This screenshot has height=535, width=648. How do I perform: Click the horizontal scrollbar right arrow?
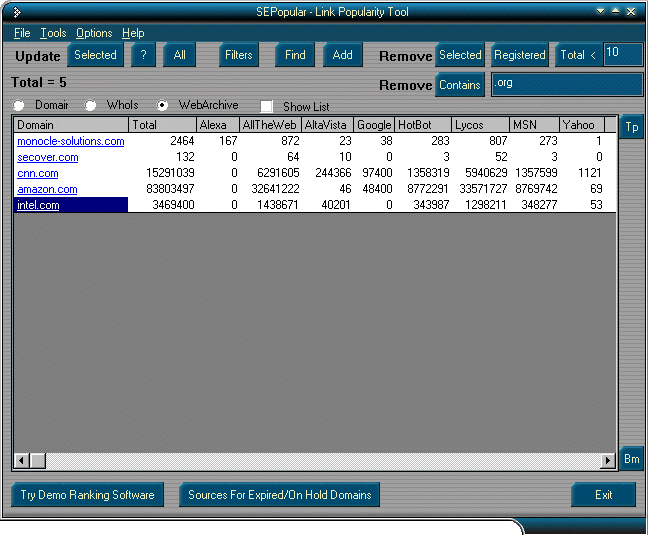[608, 460]
